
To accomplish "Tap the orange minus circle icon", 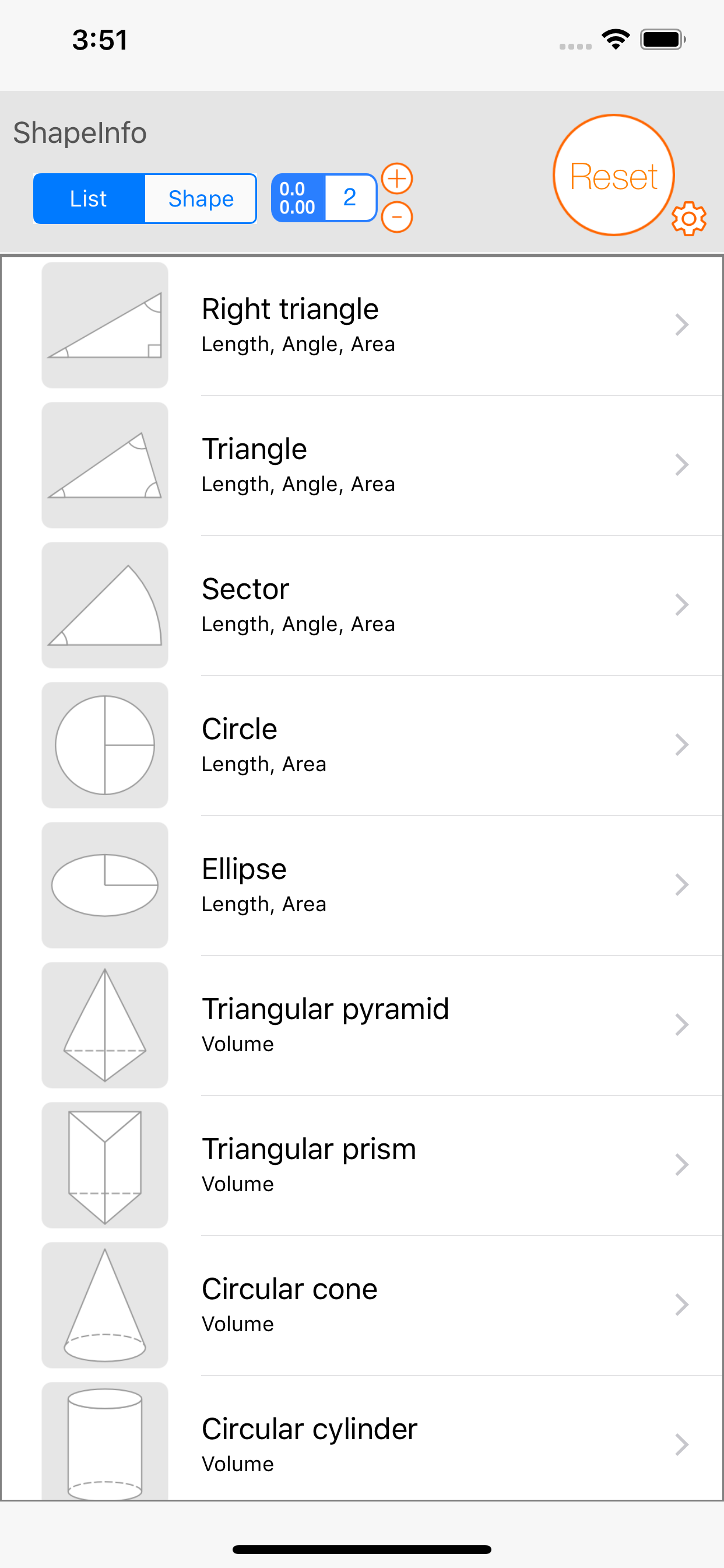I will point(396,218).
